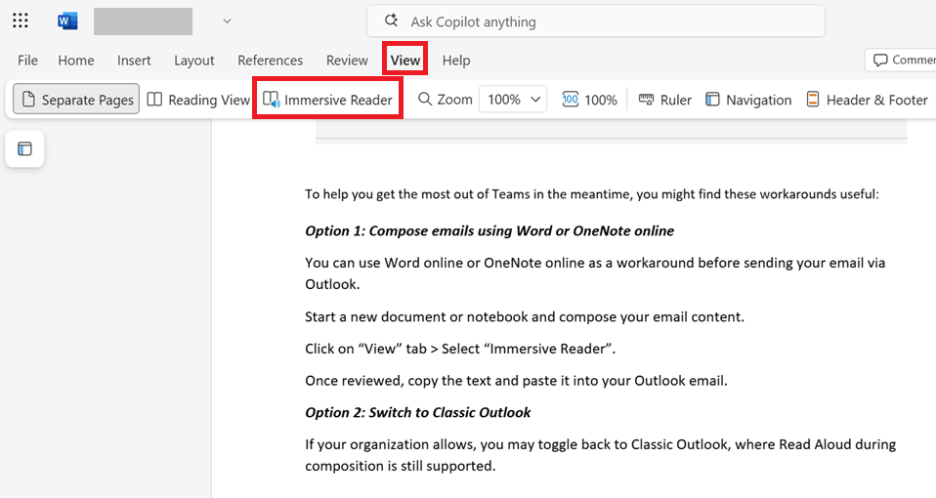Toggle the Navigation pane
936x498 pixels.
pos(749,100)
